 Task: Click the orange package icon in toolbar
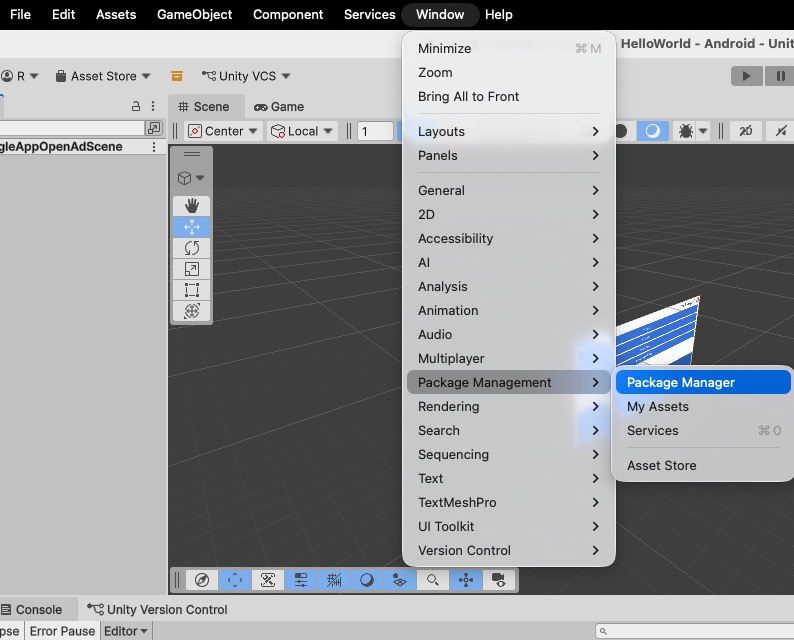click(177, 76)
